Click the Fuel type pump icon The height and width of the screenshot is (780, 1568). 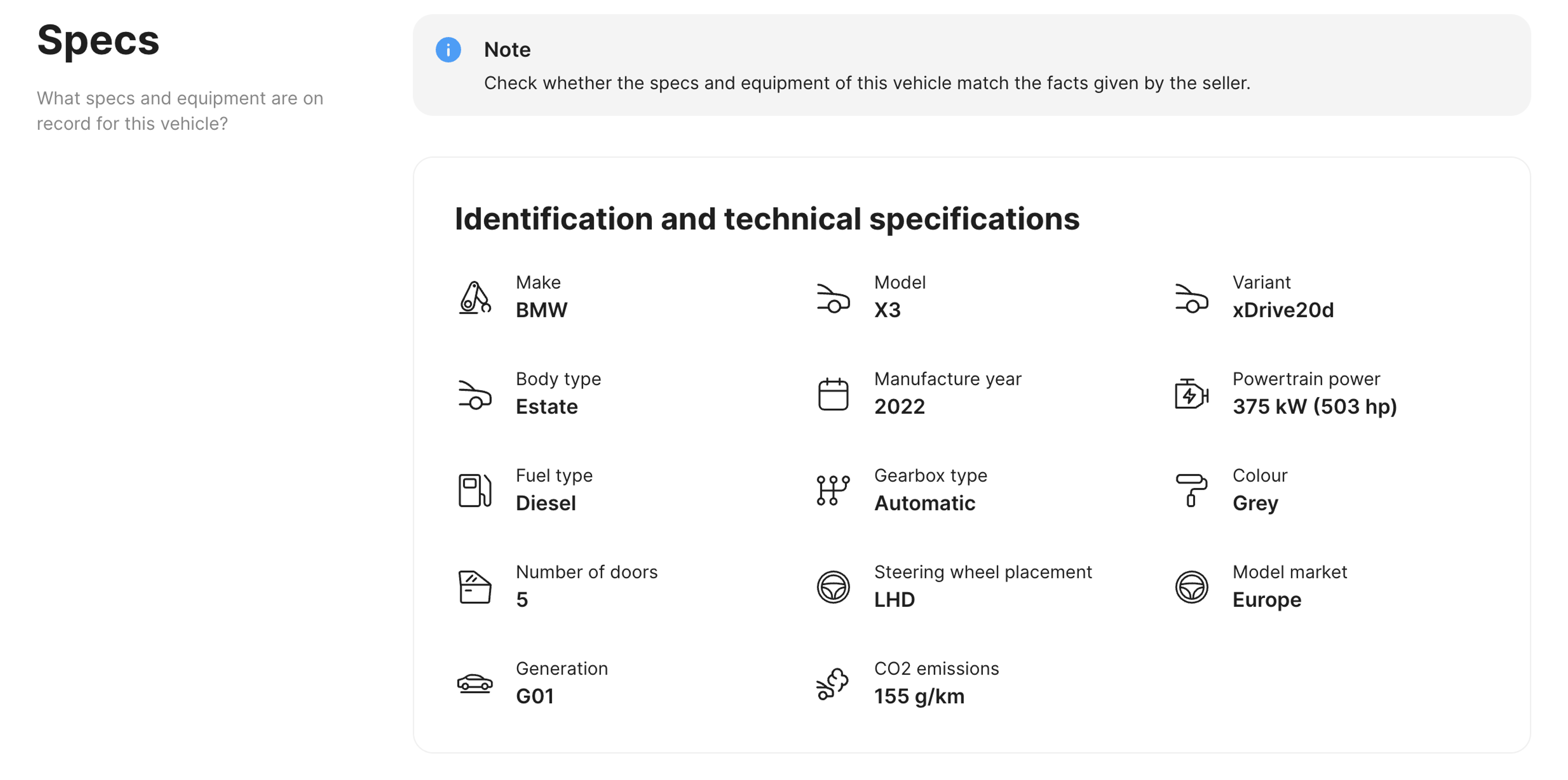tap(474, 490)
